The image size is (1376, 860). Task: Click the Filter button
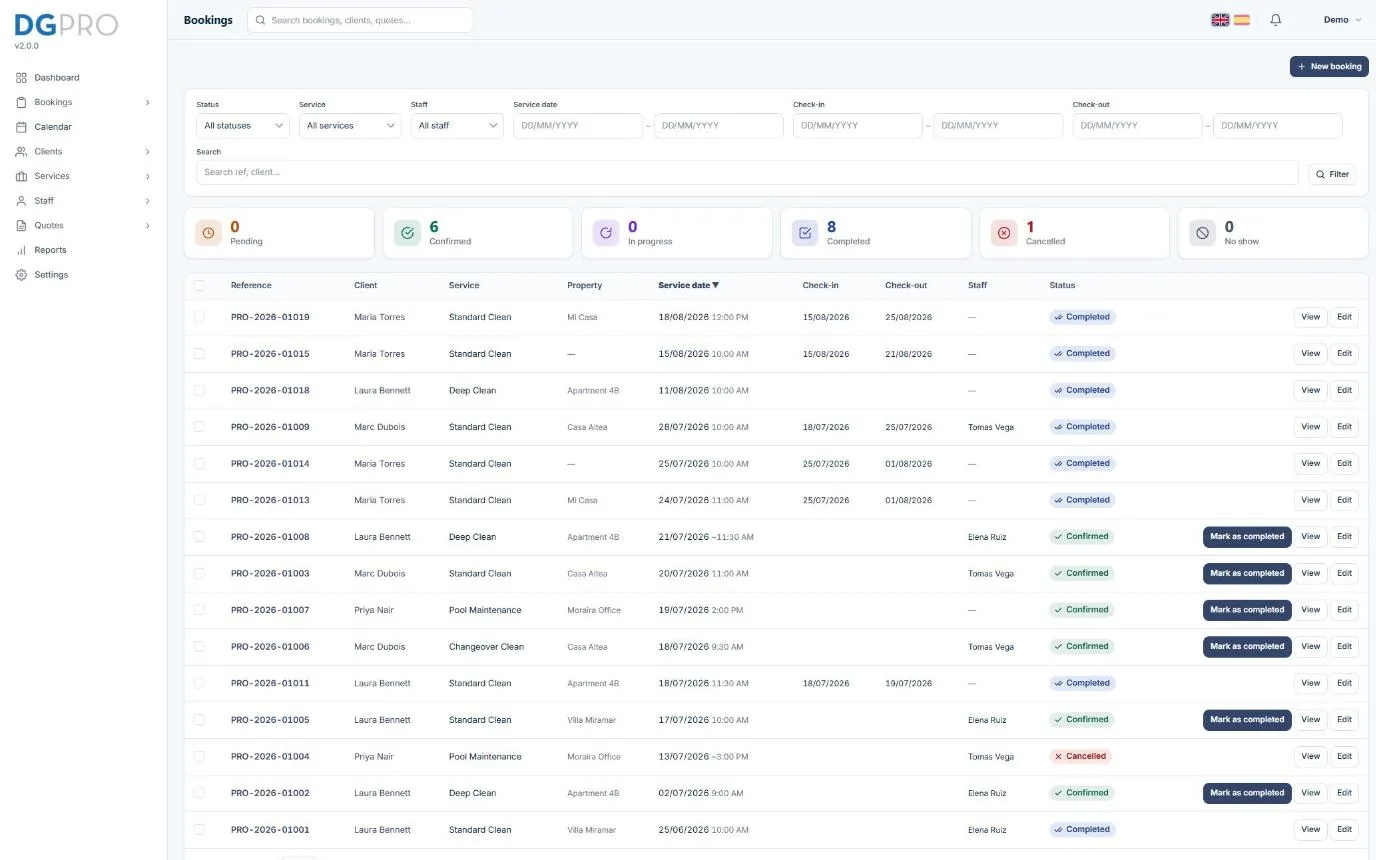(x=1332, y=174)
